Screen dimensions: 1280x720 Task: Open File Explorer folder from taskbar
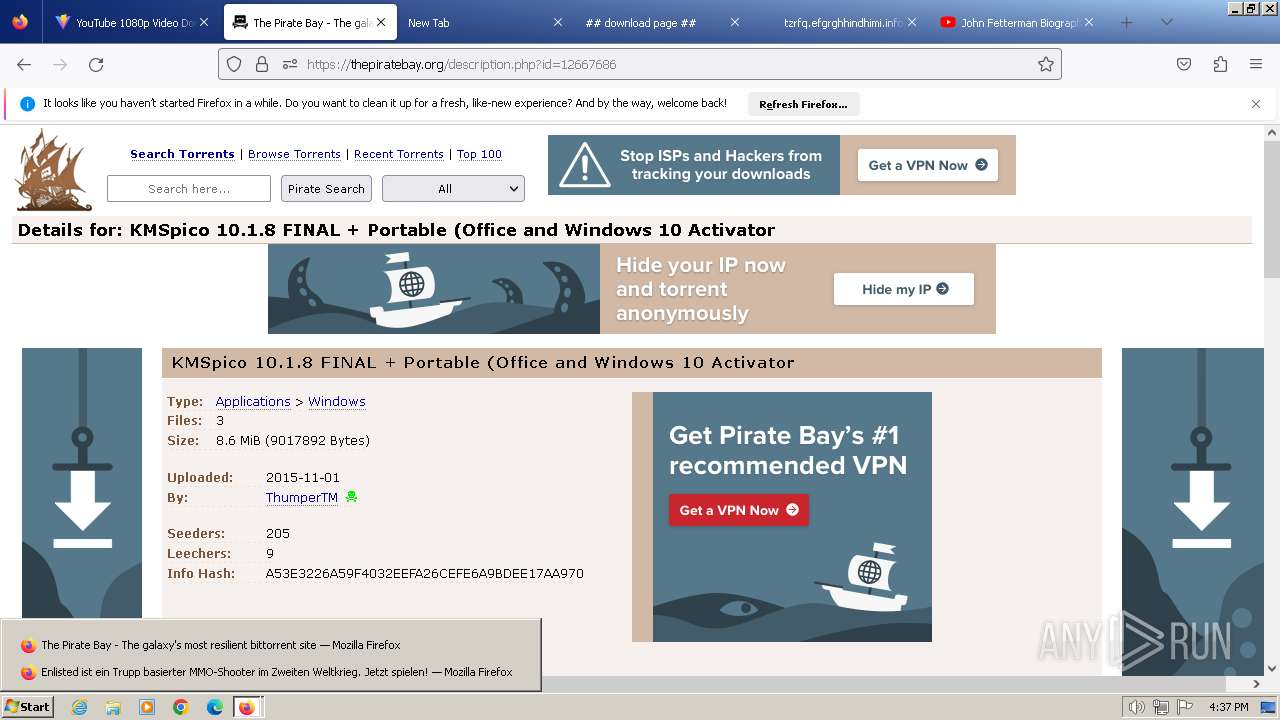pos(113,707)
